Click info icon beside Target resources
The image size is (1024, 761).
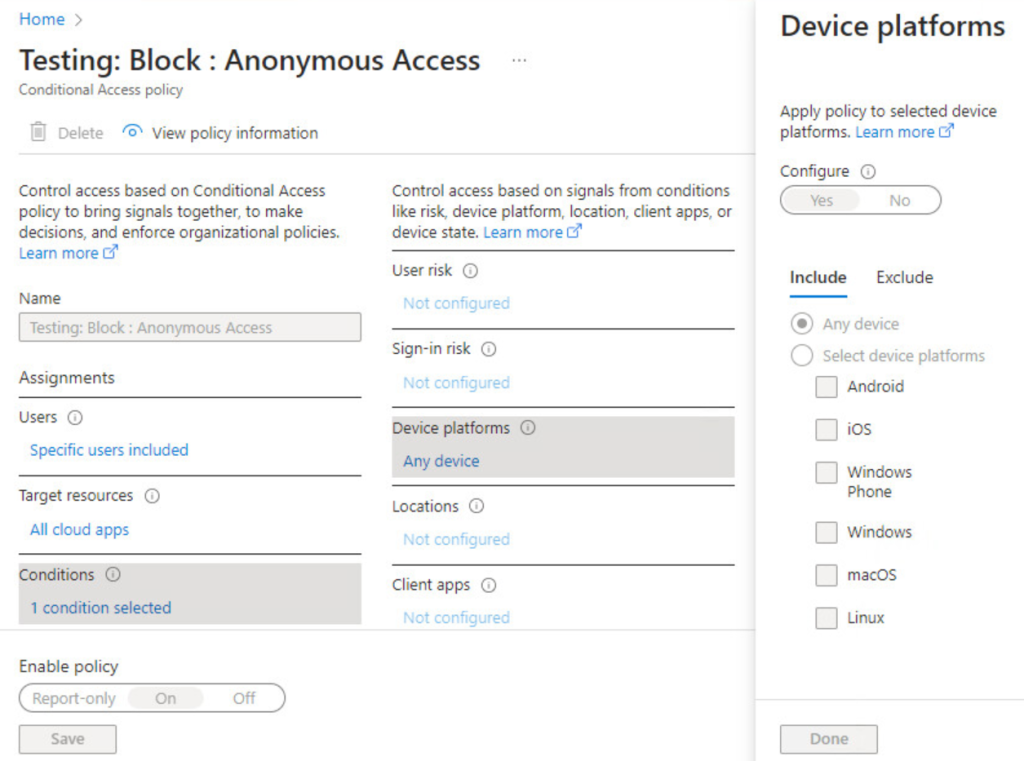click(x=152, y=496)
